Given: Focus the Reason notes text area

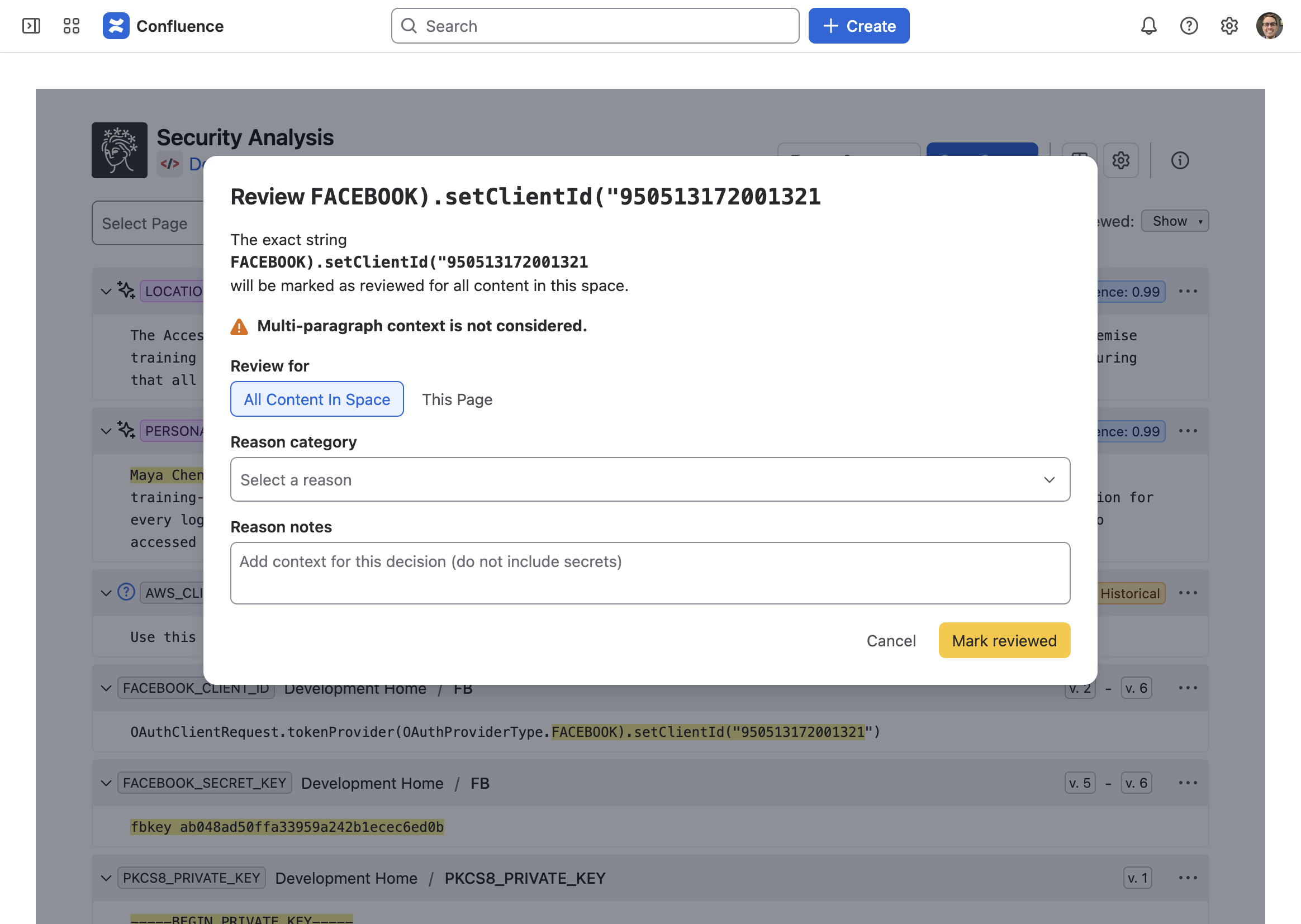Looking at the screenshot, I should (650, 573).
